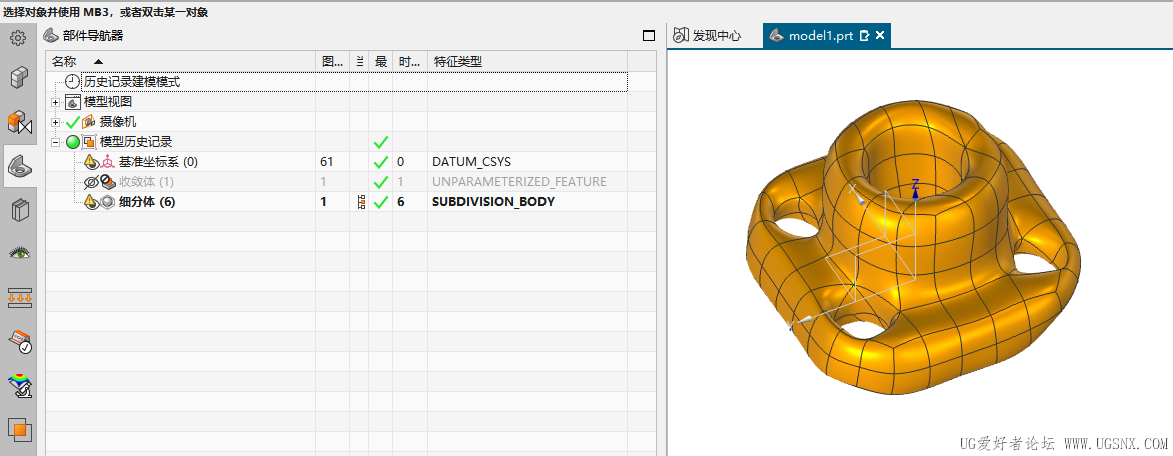1173x456 pixels.
Task: Open the rainbow microscope analysis sidebar icon
Action: pyautogui.click(x=19, y=386)
